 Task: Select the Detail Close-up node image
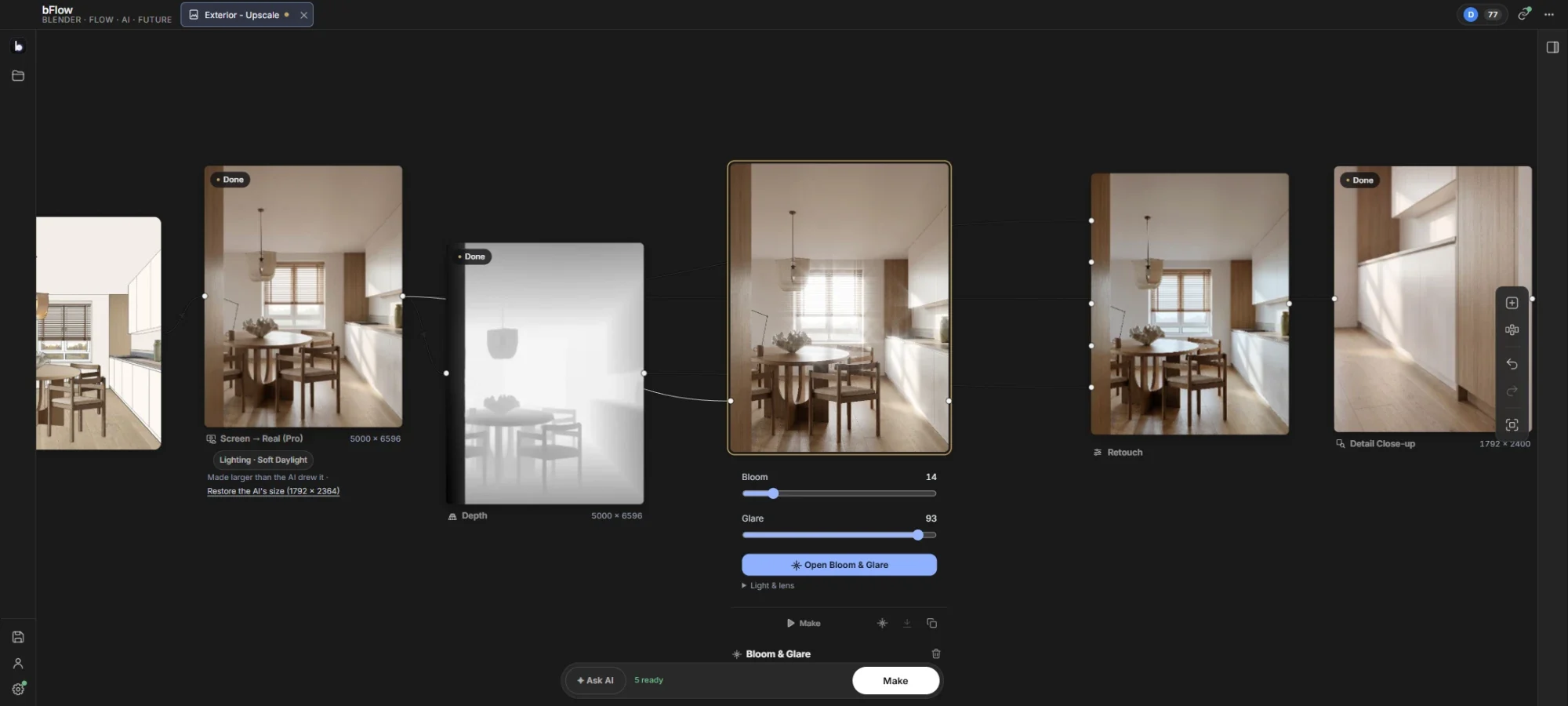[x=1432, y=299]
